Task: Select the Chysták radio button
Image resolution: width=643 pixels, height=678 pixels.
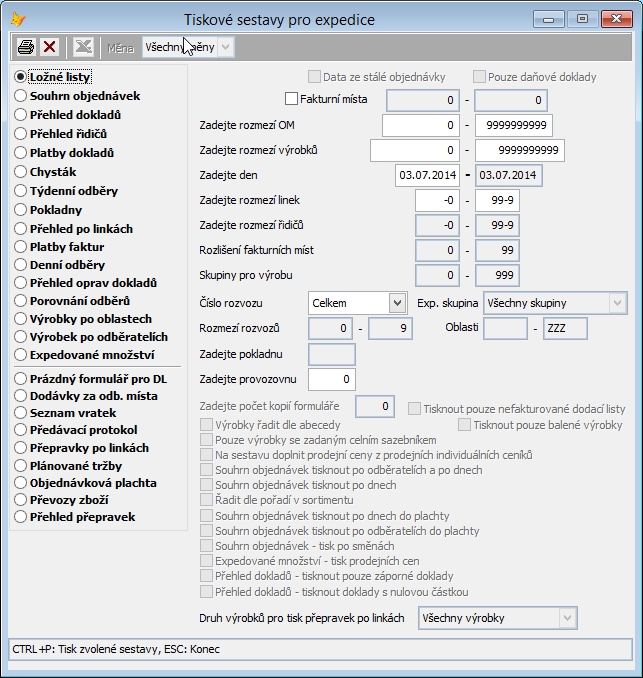Action: (20, 172)
